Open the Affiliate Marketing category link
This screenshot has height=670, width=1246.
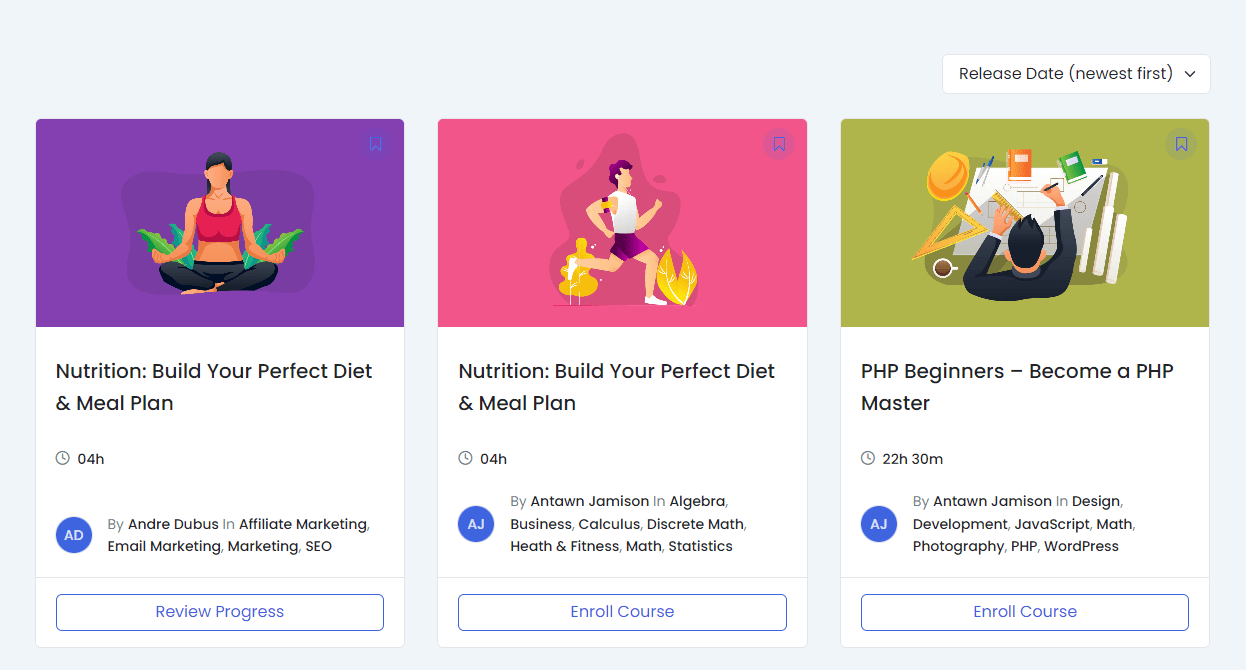pyautogui.click(x=302, y=523)
